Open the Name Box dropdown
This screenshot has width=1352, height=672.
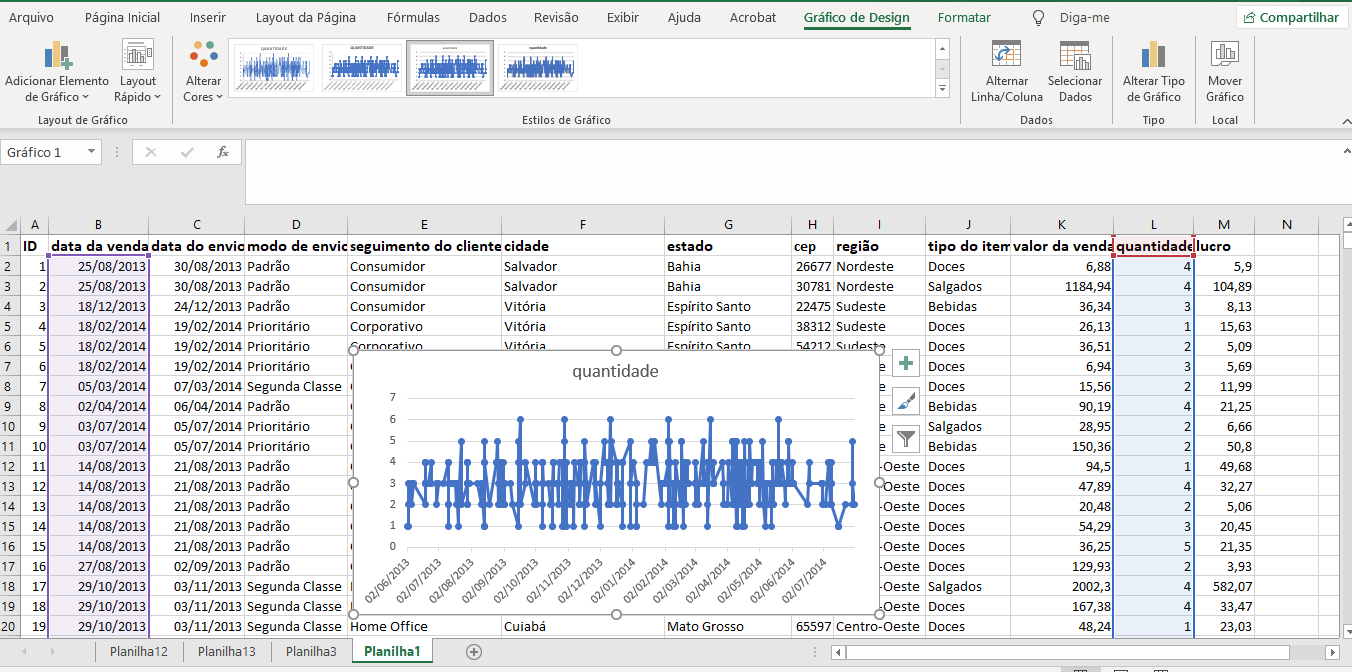[92, 152]
